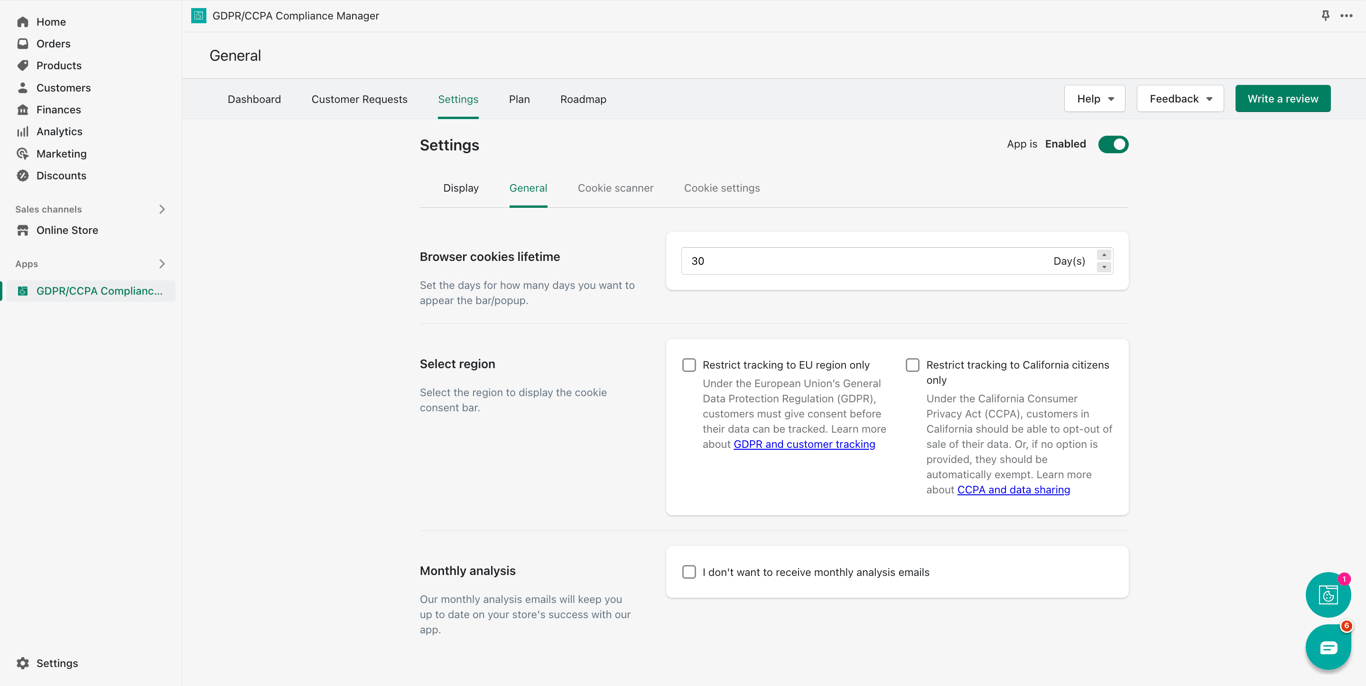Click the Online Store icon
This screenshot has width=1366, height=686.
(23, 231)
